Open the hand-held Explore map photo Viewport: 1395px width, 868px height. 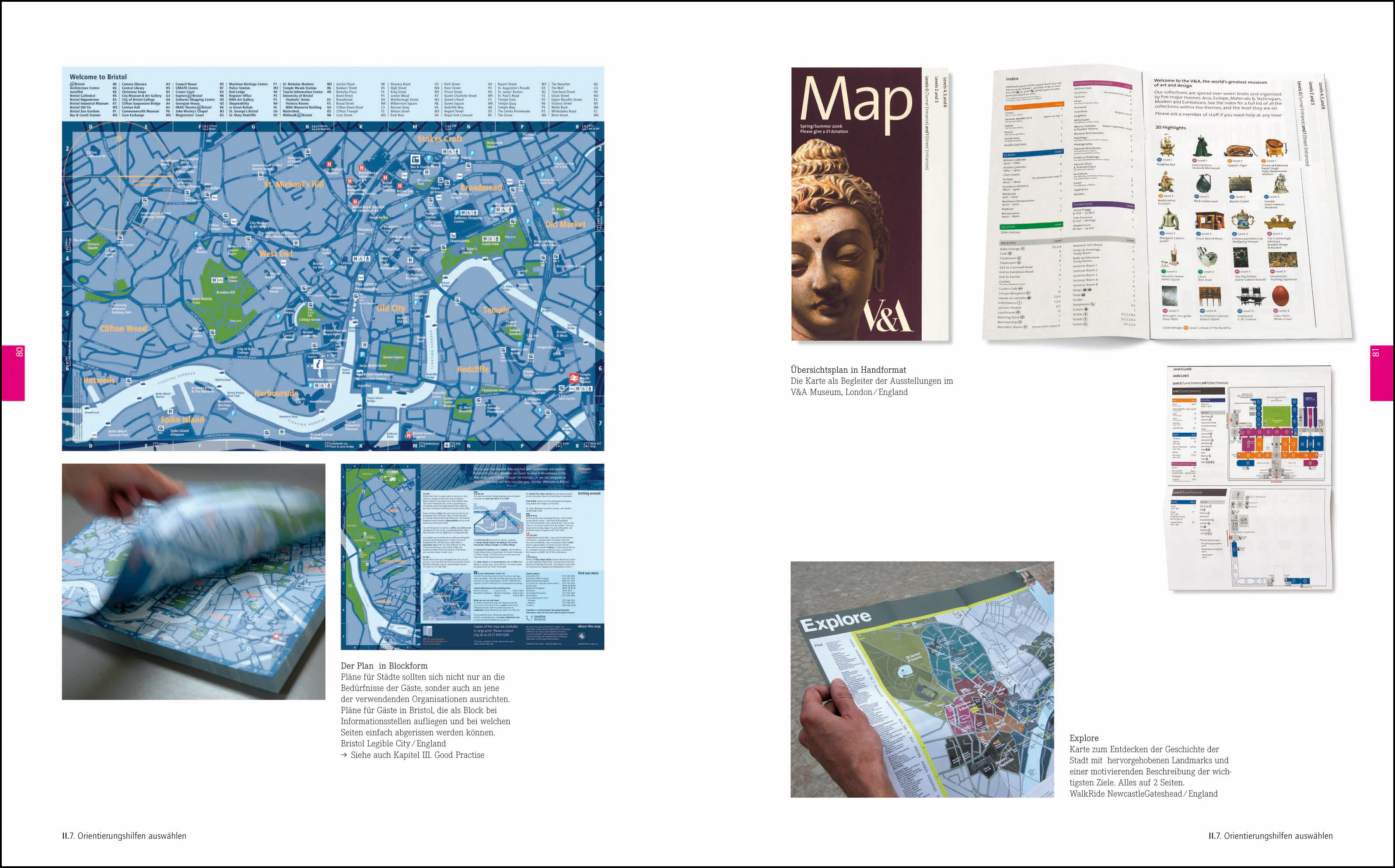(x=922, y=679)
